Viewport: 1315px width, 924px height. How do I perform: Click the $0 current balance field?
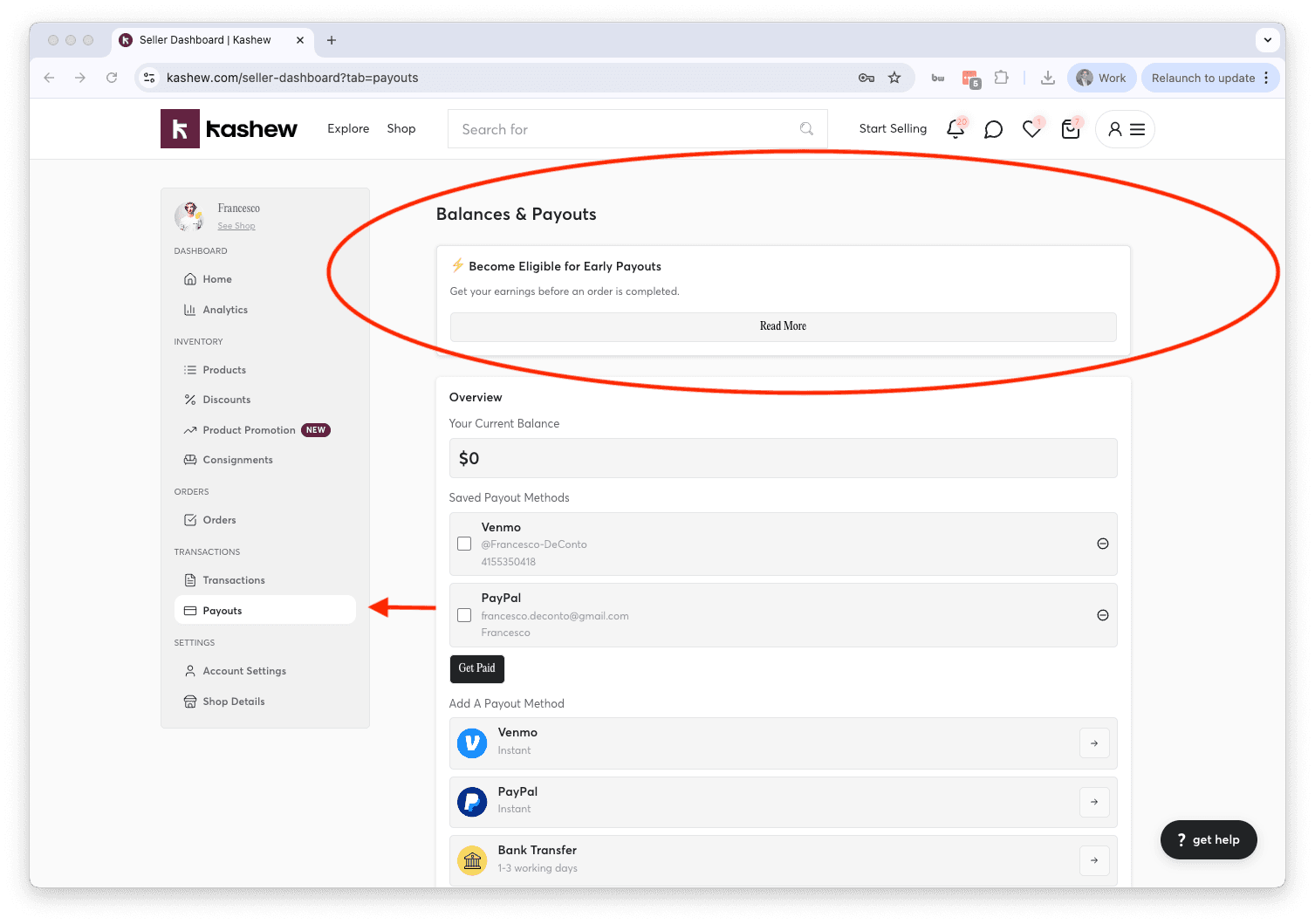783,458
